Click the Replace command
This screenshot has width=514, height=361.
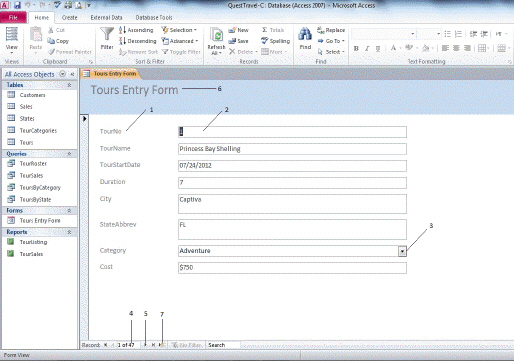331,30
